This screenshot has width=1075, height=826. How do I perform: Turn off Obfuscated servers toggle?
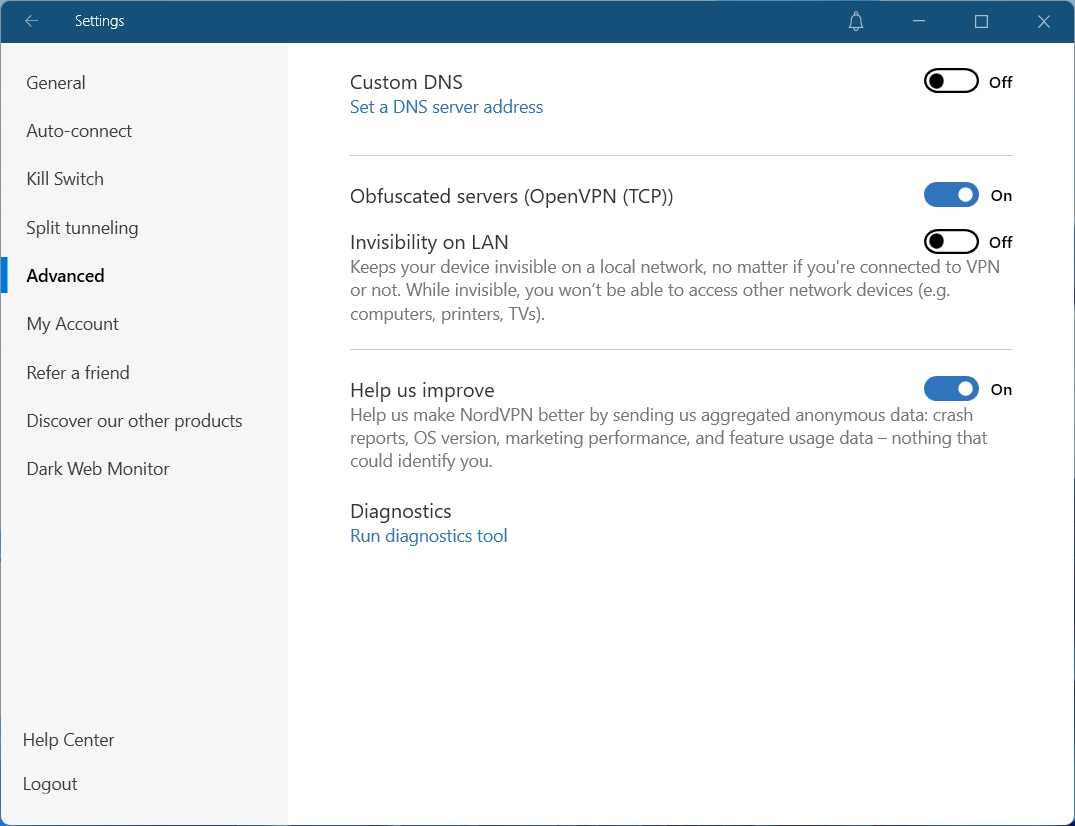click(x=950, y=195)
